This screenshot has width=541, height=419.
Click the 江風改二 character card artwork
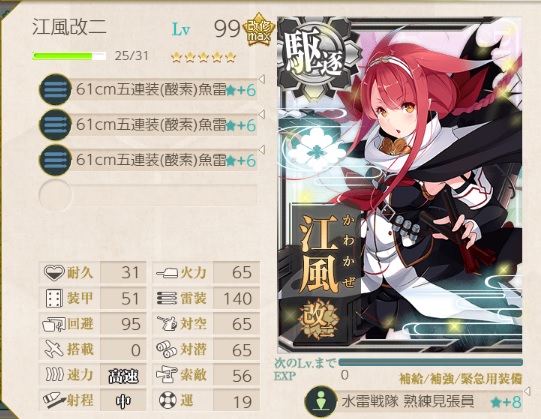[x=400, y=185]
